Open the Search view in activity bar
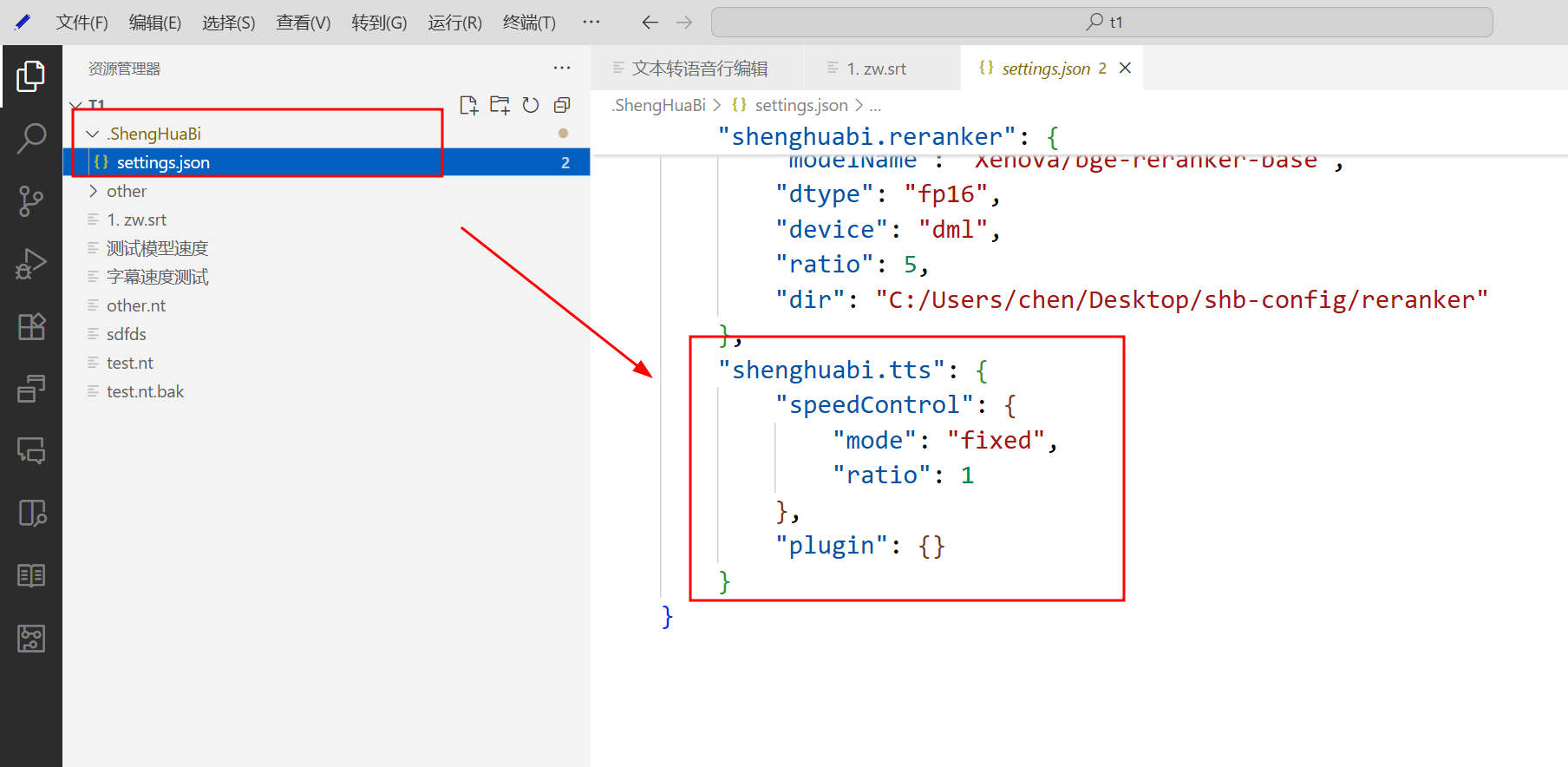Screen dimensions: 1568x767 point(31,138)
